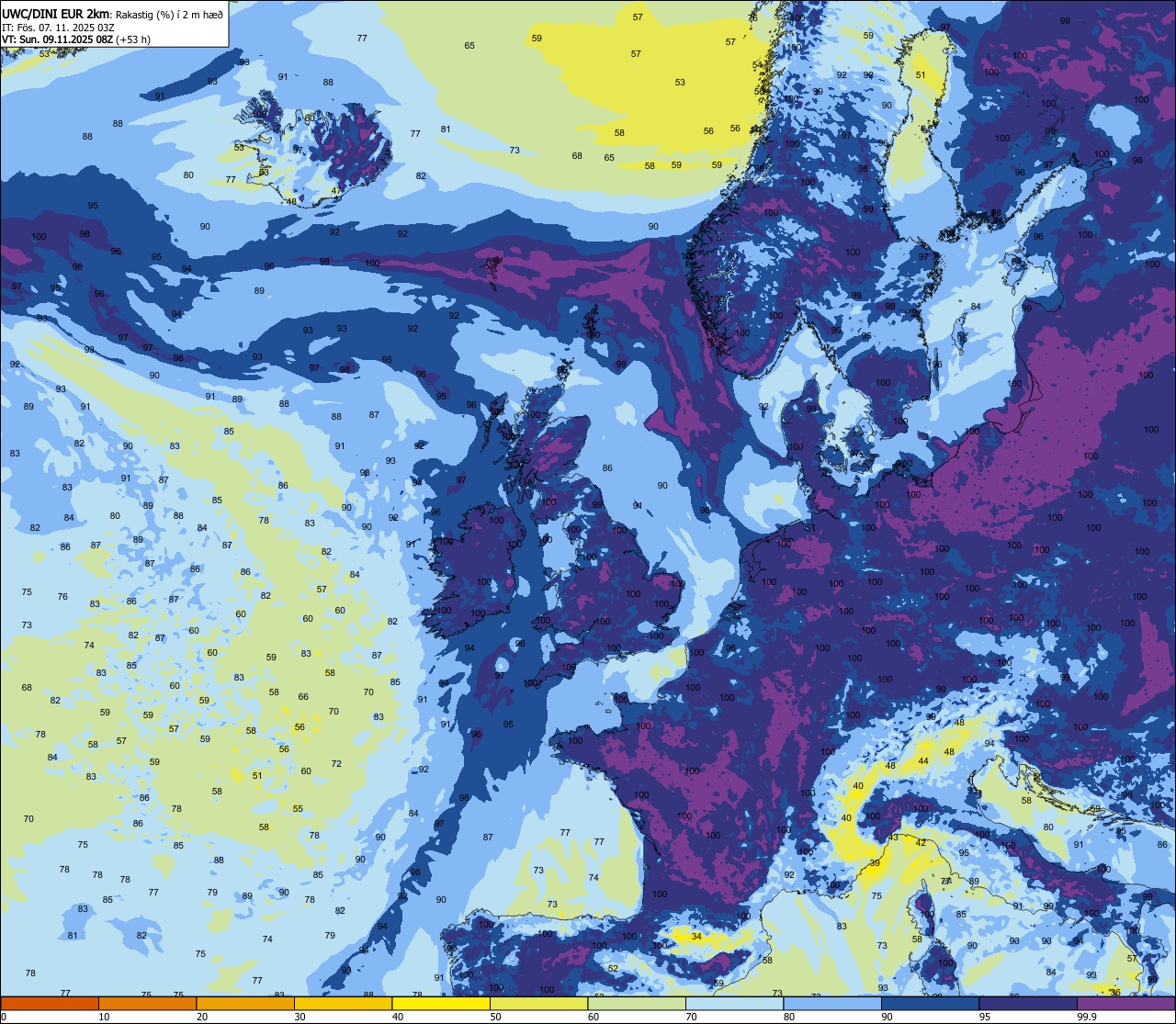Click the '43' humidity value on the map
The height and width of the screenshot is (1024, 1176).
(x=893, y=838)
